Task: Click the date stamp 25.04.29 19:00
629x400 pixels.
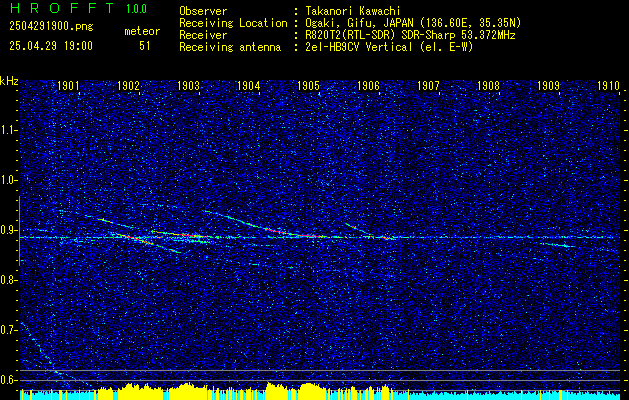Action: click(51, 46)
